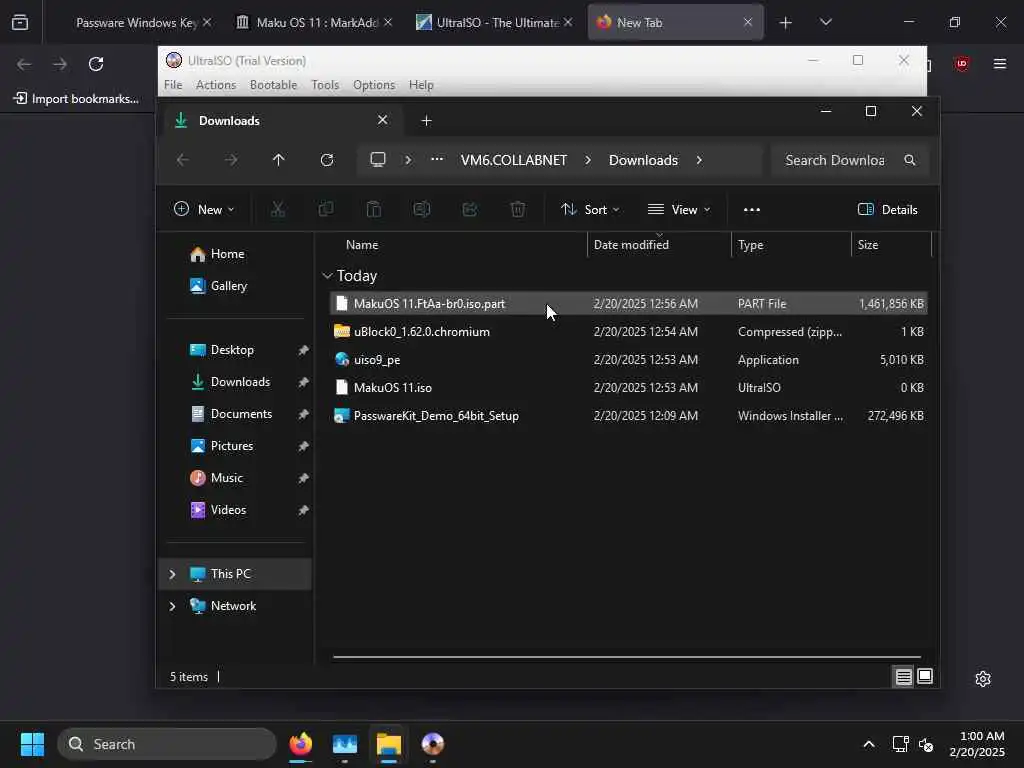Click the Rename icon in Explorer toolbar

click(422, 209)
